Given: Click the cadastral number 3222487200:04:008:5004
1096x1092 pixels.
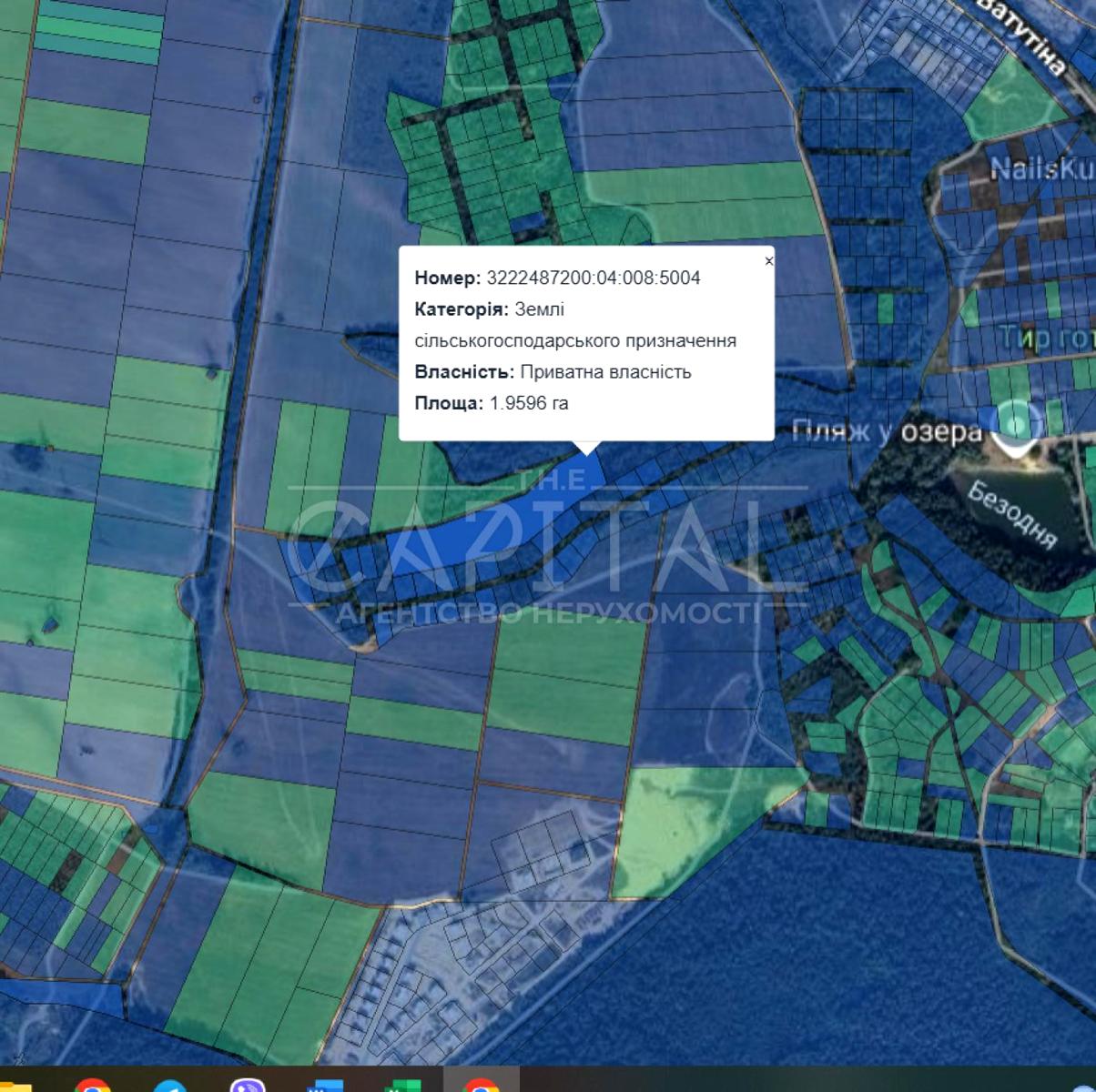Looking at the screenshot, I should (594, 278).
